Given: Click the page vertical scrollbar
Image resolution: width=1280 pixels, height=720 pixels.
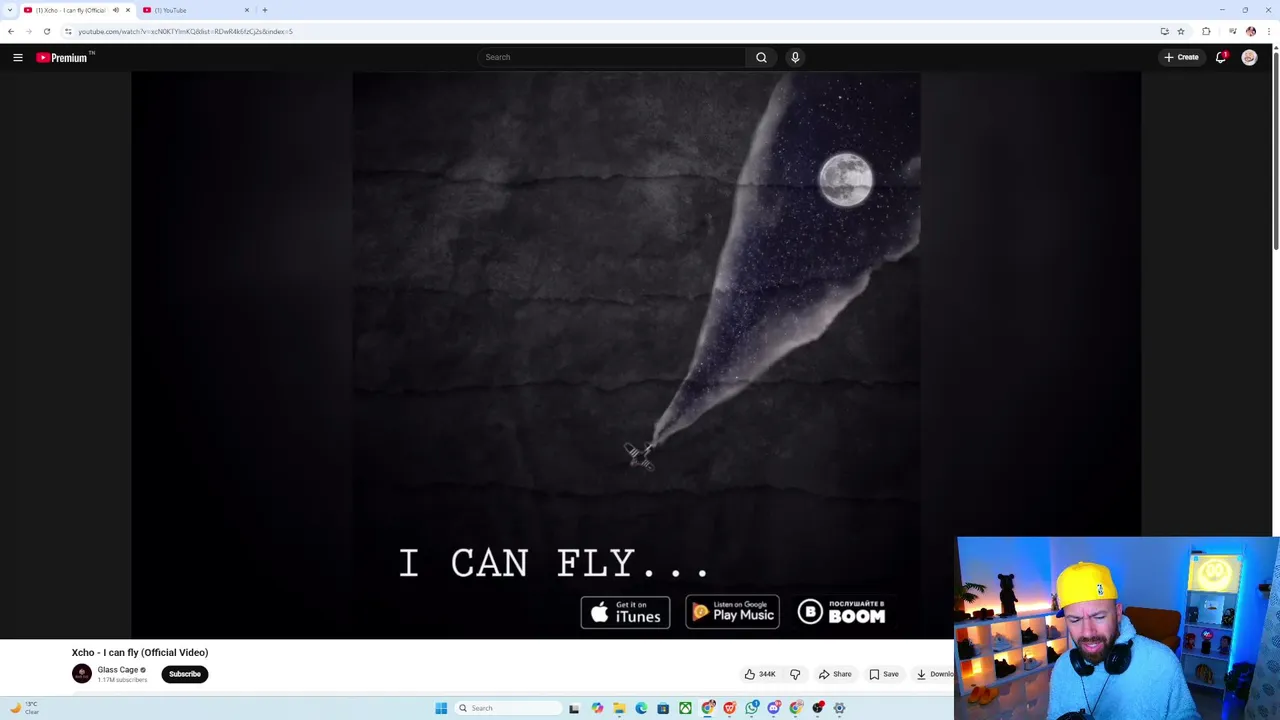Looking at the screenshot, I should 1276,150.
